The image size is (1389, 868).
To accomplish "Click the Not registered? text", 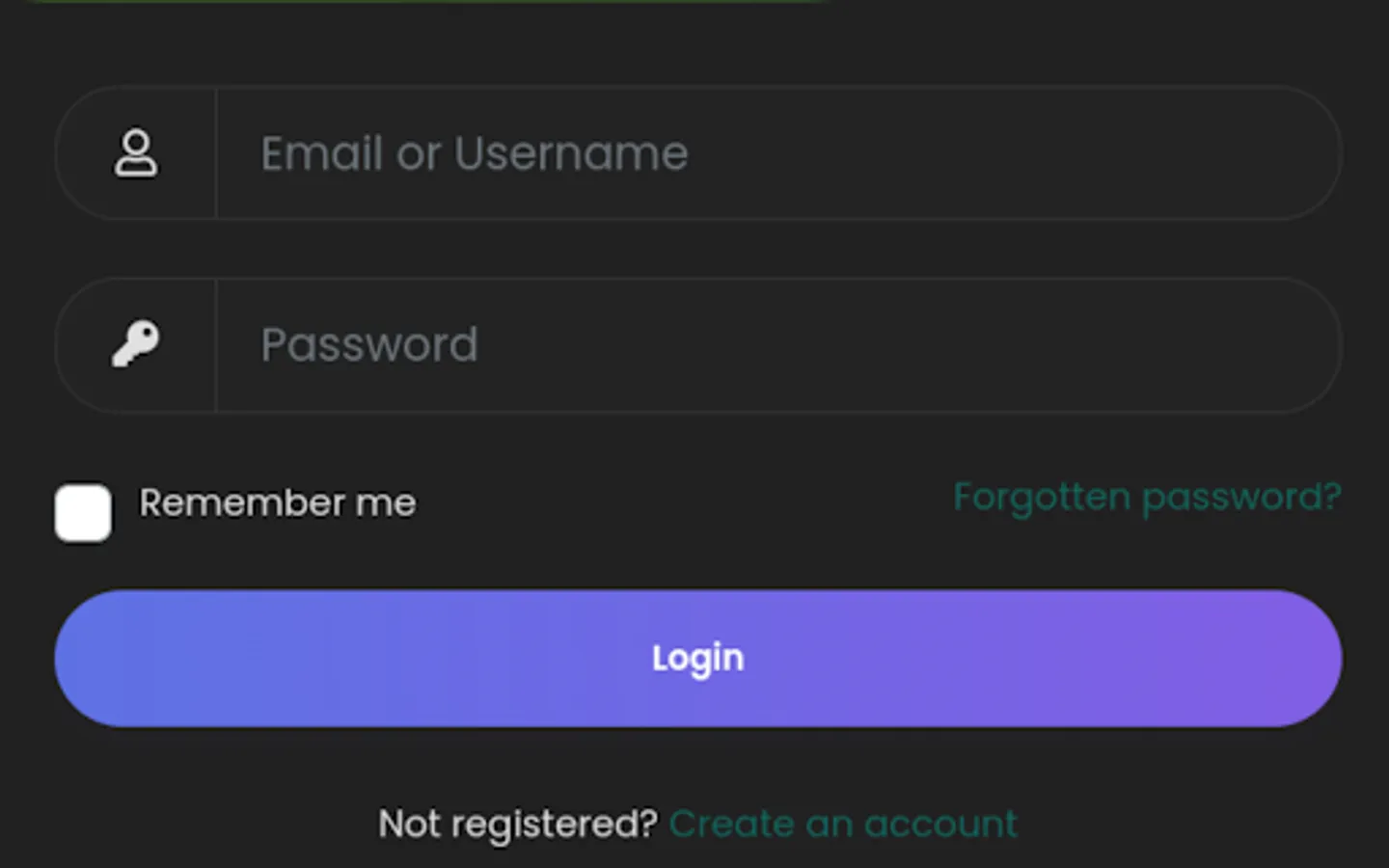I will click(x=517, y=824).
